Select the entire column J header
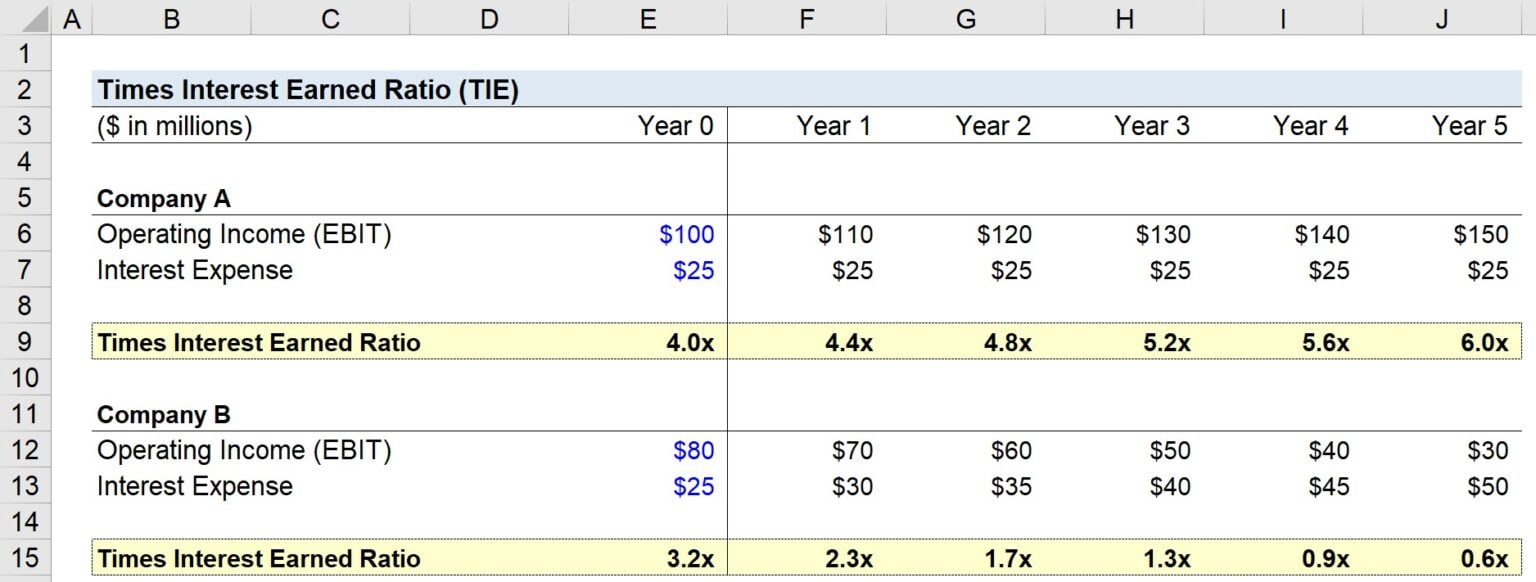The height and width of the screenshot is (582, 1536). (x=1441, y=17)
